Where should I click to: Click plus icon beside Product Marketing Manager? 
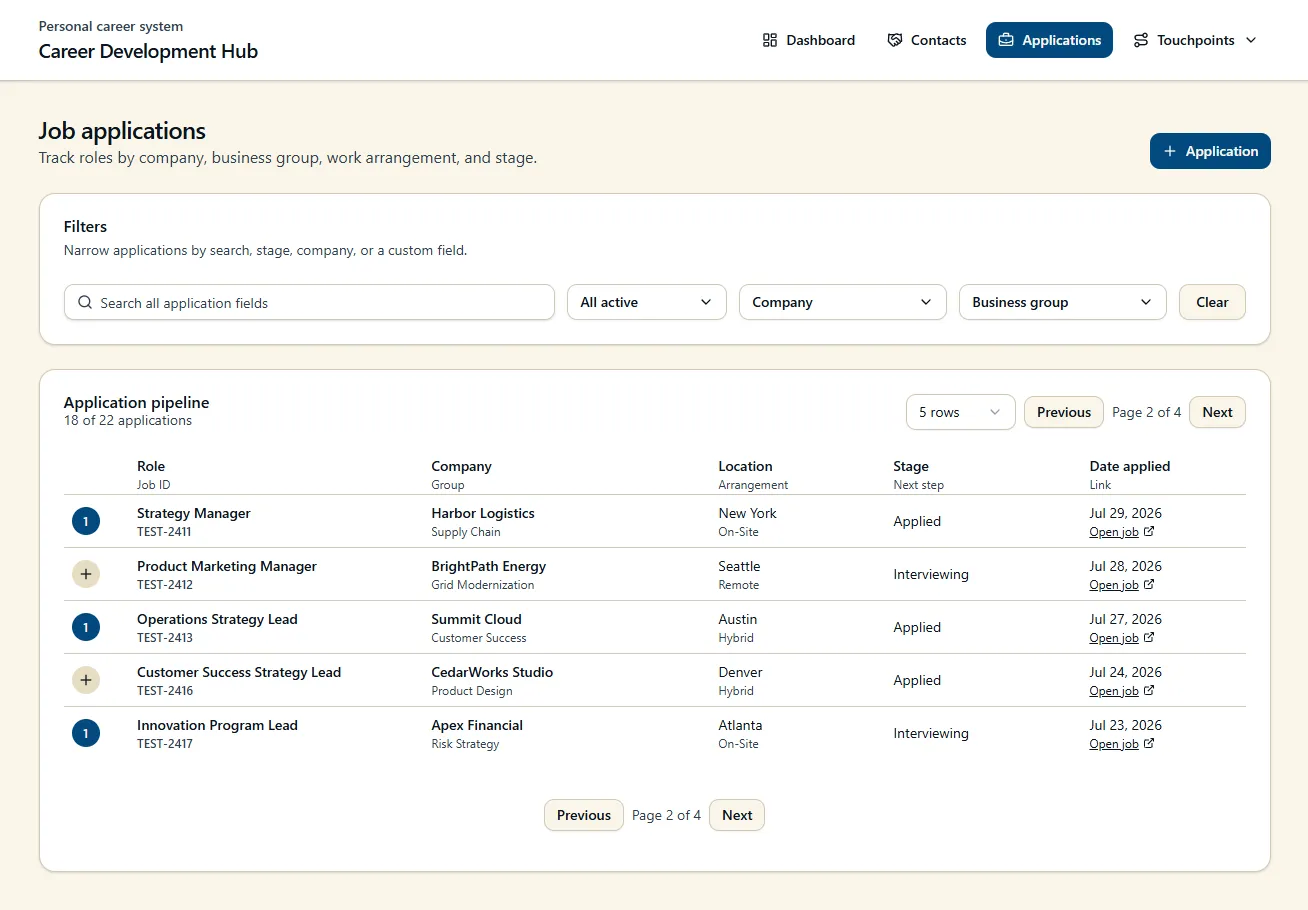click(86, 574)
